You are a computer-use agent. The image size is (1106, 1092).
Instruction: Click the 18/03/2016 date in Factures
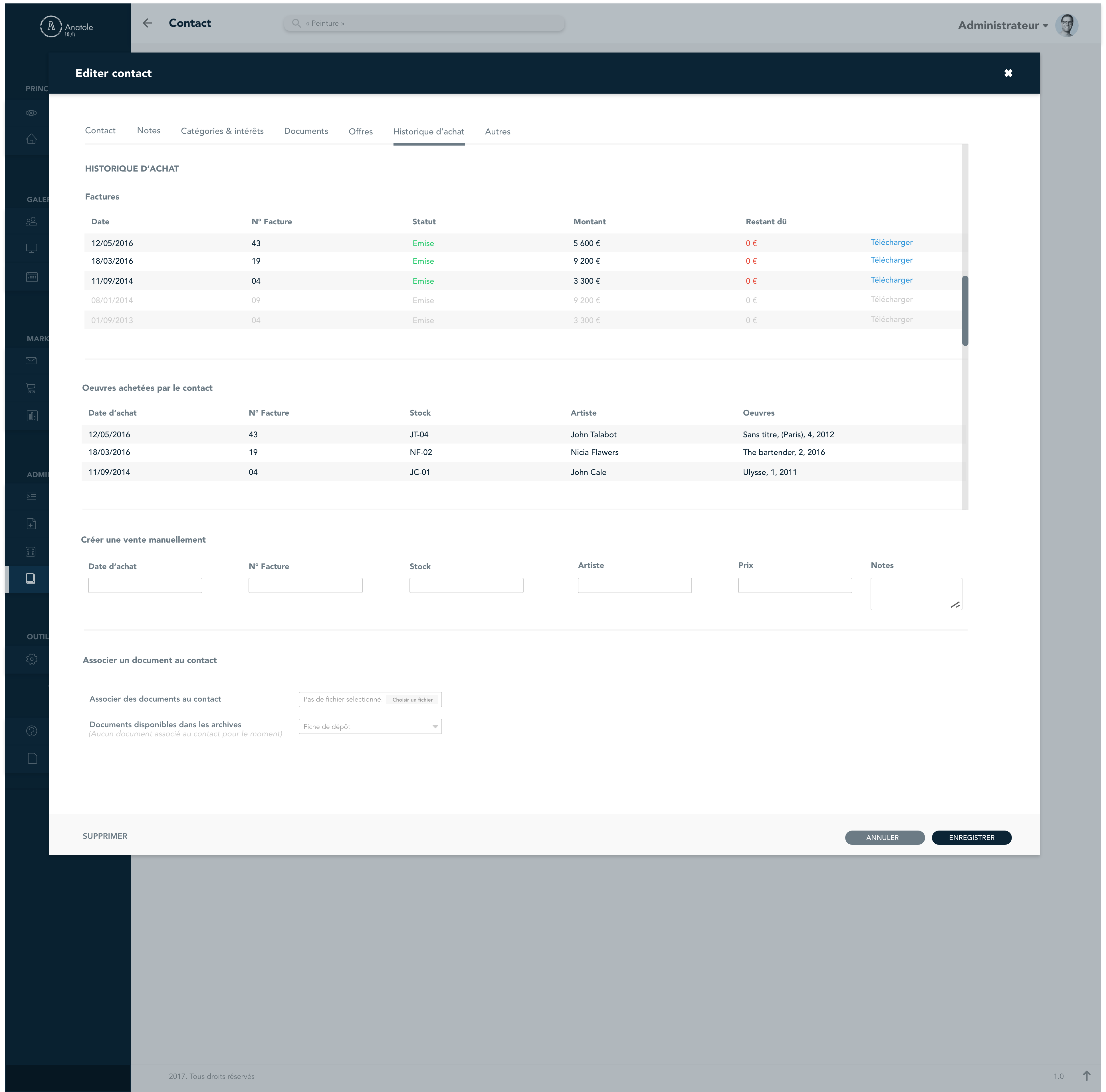coord(112,261)
